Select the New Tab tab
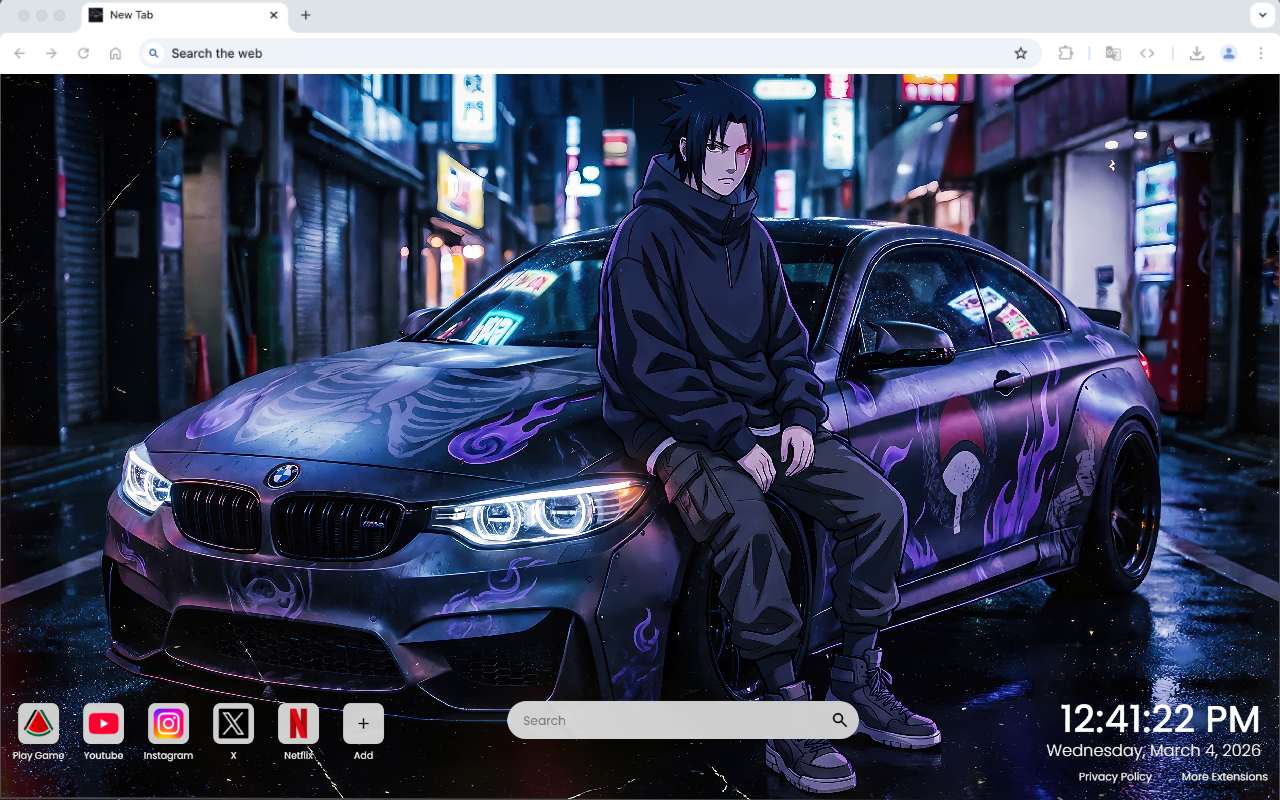The height and width of the screenshot is (800, 1280). (183, 15)
